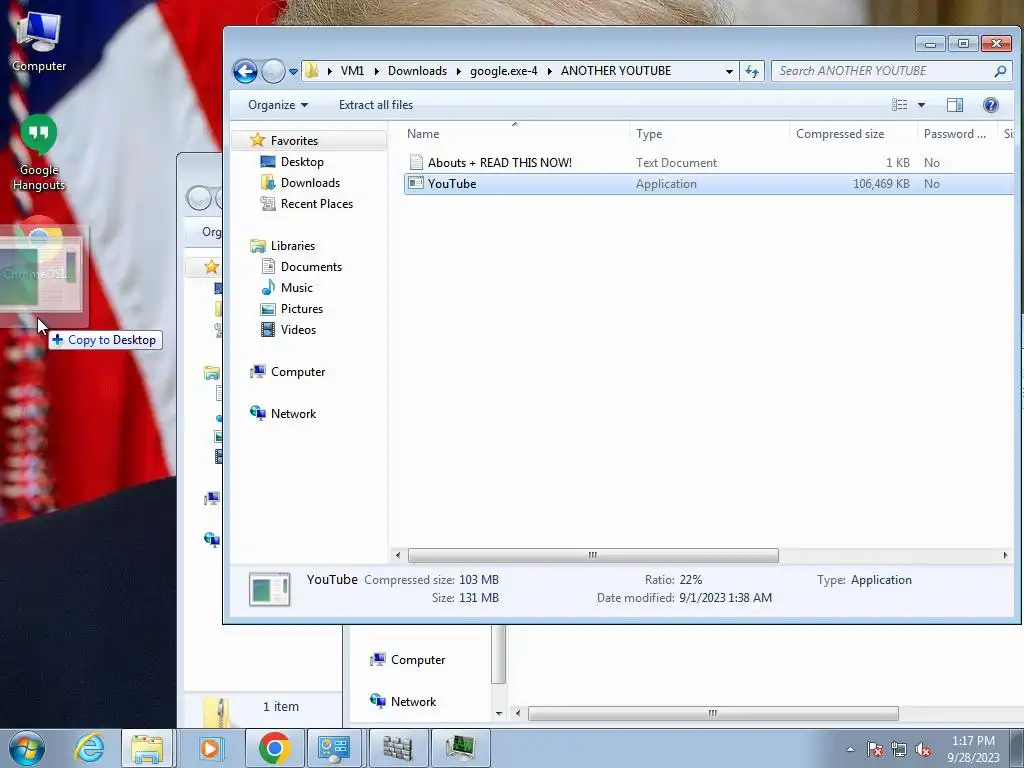The image size is (1024, 768).
Task: Click the Google Hangouts desktop icon
Action: coord(39,153)
